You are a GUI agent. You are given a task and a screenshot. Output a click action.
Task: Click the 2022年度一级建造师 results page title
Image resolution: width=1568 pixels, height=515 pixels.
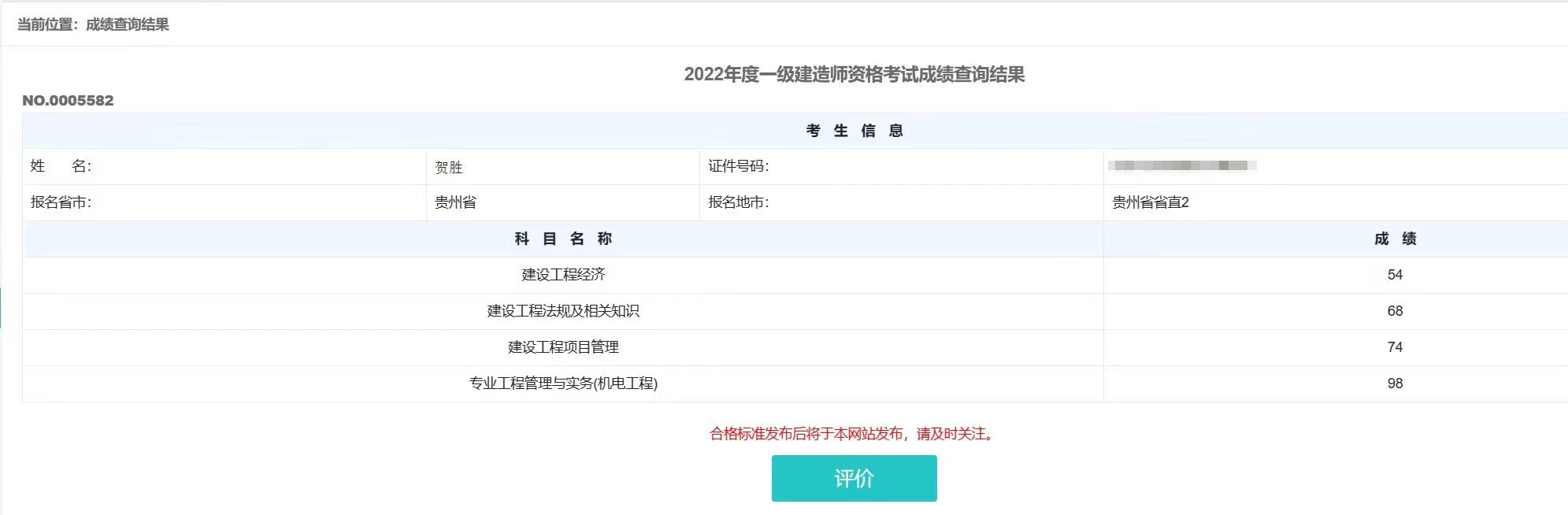854,75
